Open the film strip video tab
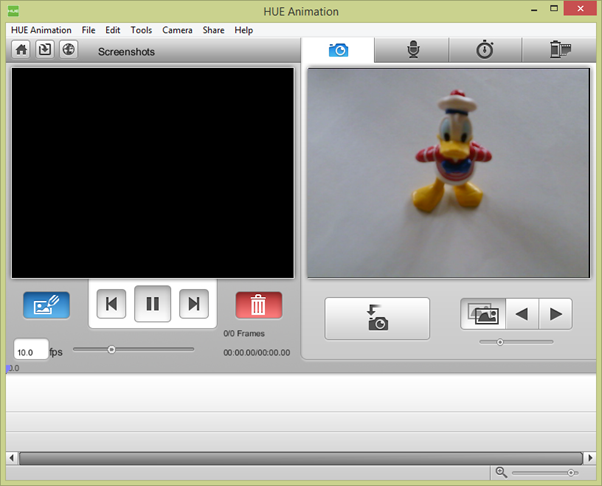This screenshot has height=486, width=602. tap(560, 50)
